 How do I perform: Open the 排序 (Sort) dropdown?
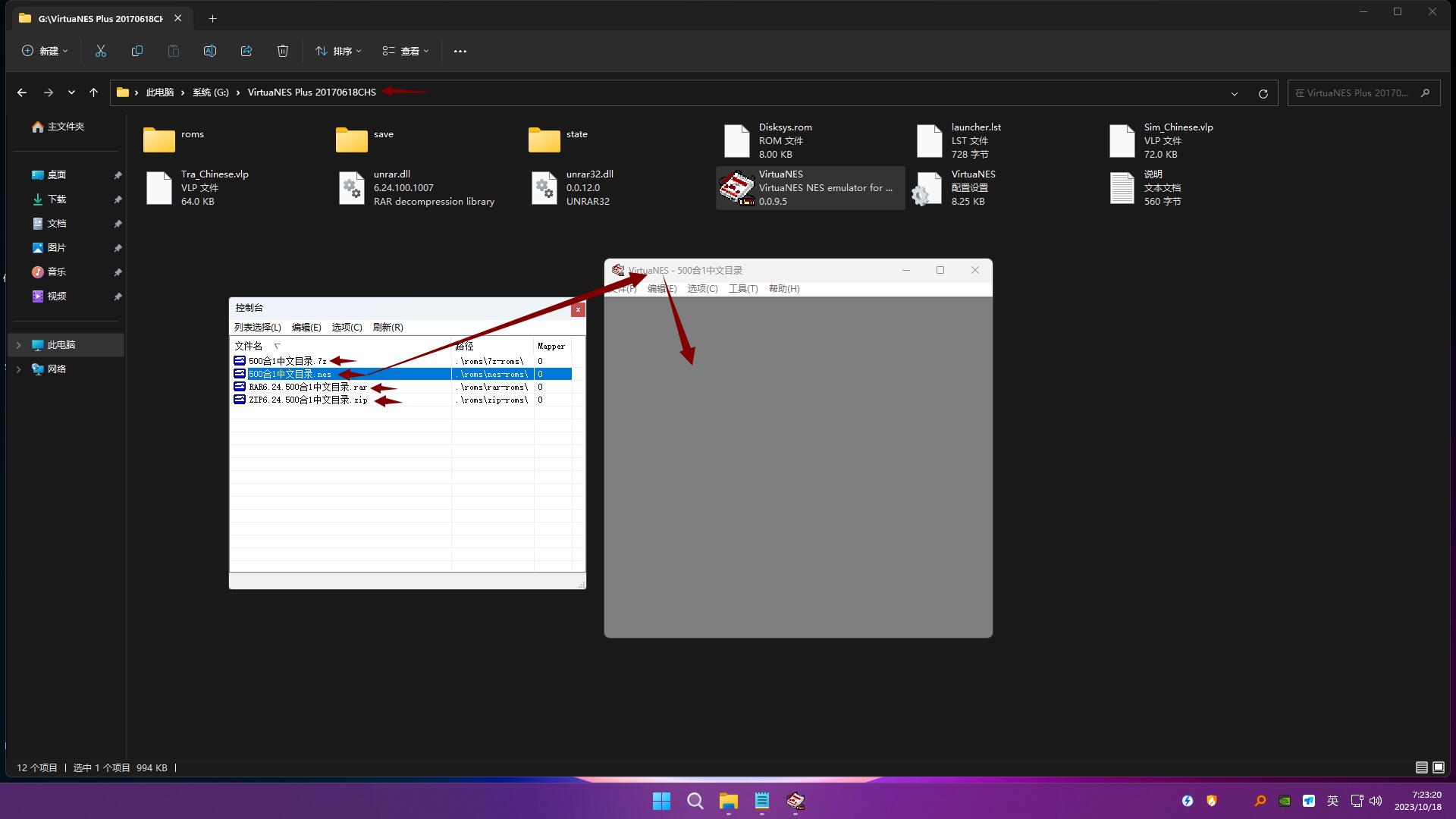(338, 51)
